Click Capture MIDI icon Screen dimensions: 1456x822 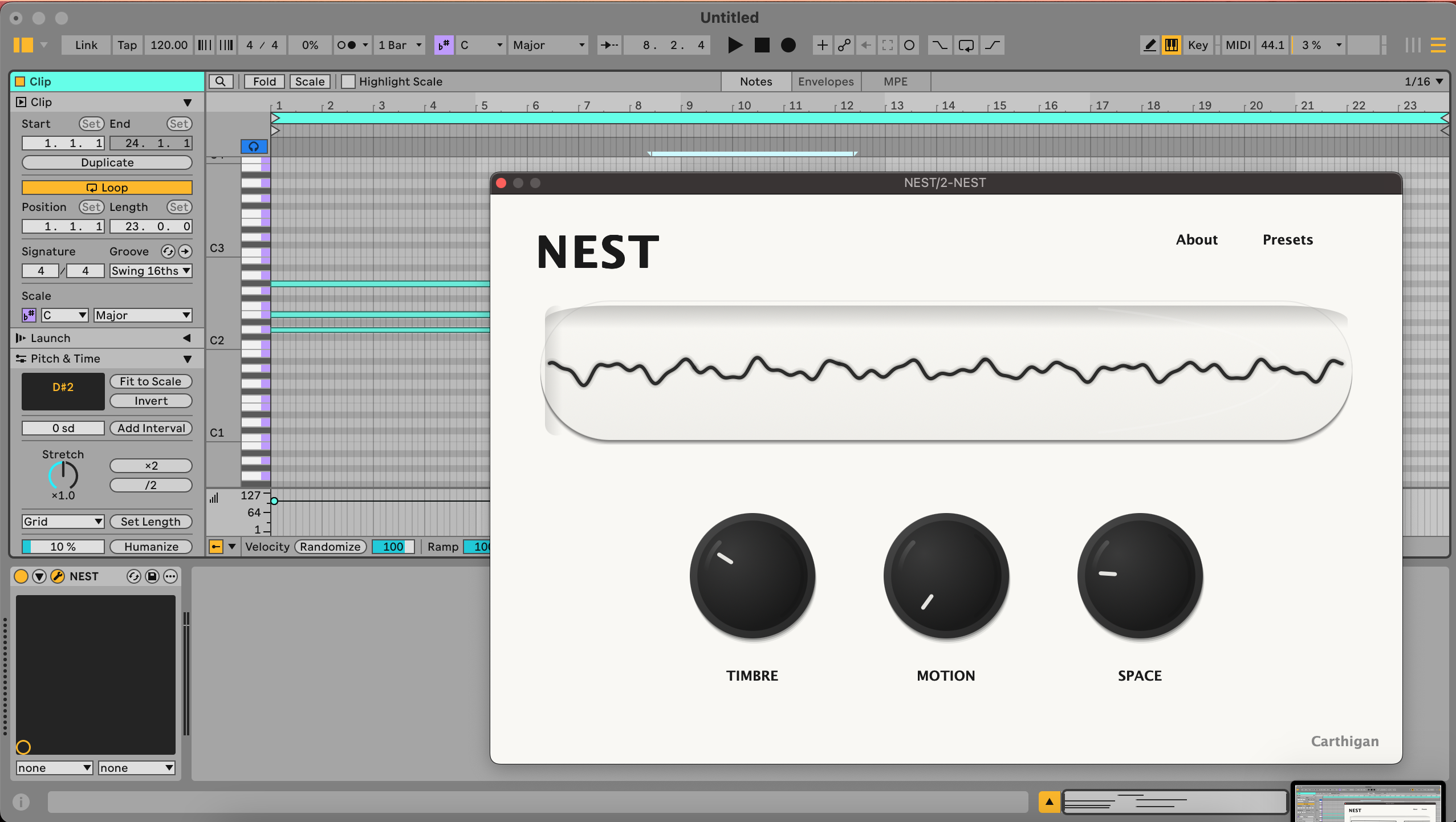(x=888, y=45)
